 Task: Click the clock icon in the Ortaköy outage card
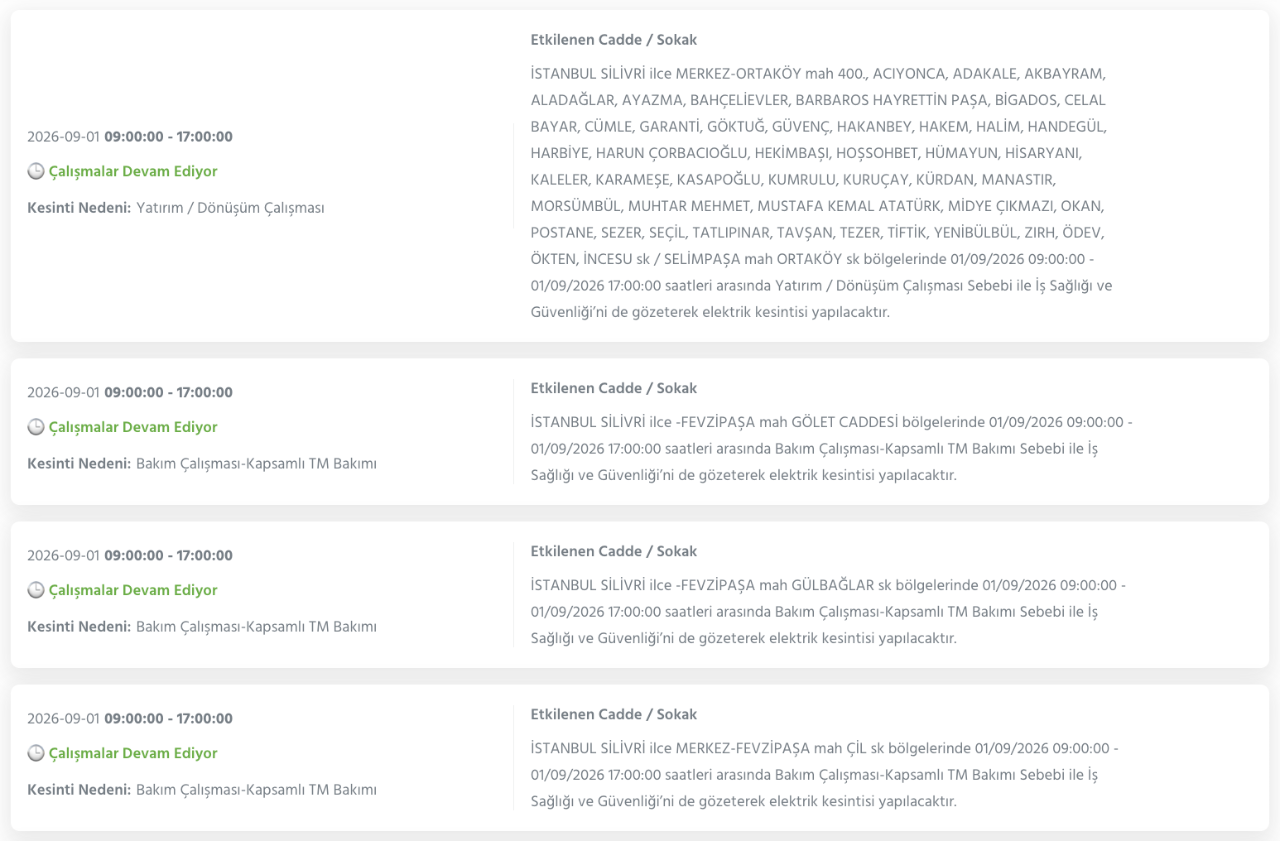[36, 172]
